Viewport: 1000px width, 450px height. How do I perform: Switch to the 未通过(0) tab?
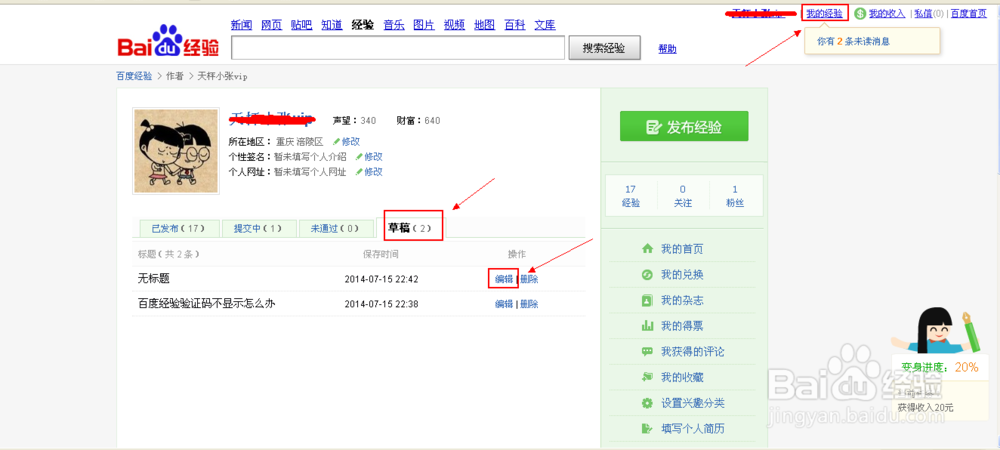(x=335, y=228)
